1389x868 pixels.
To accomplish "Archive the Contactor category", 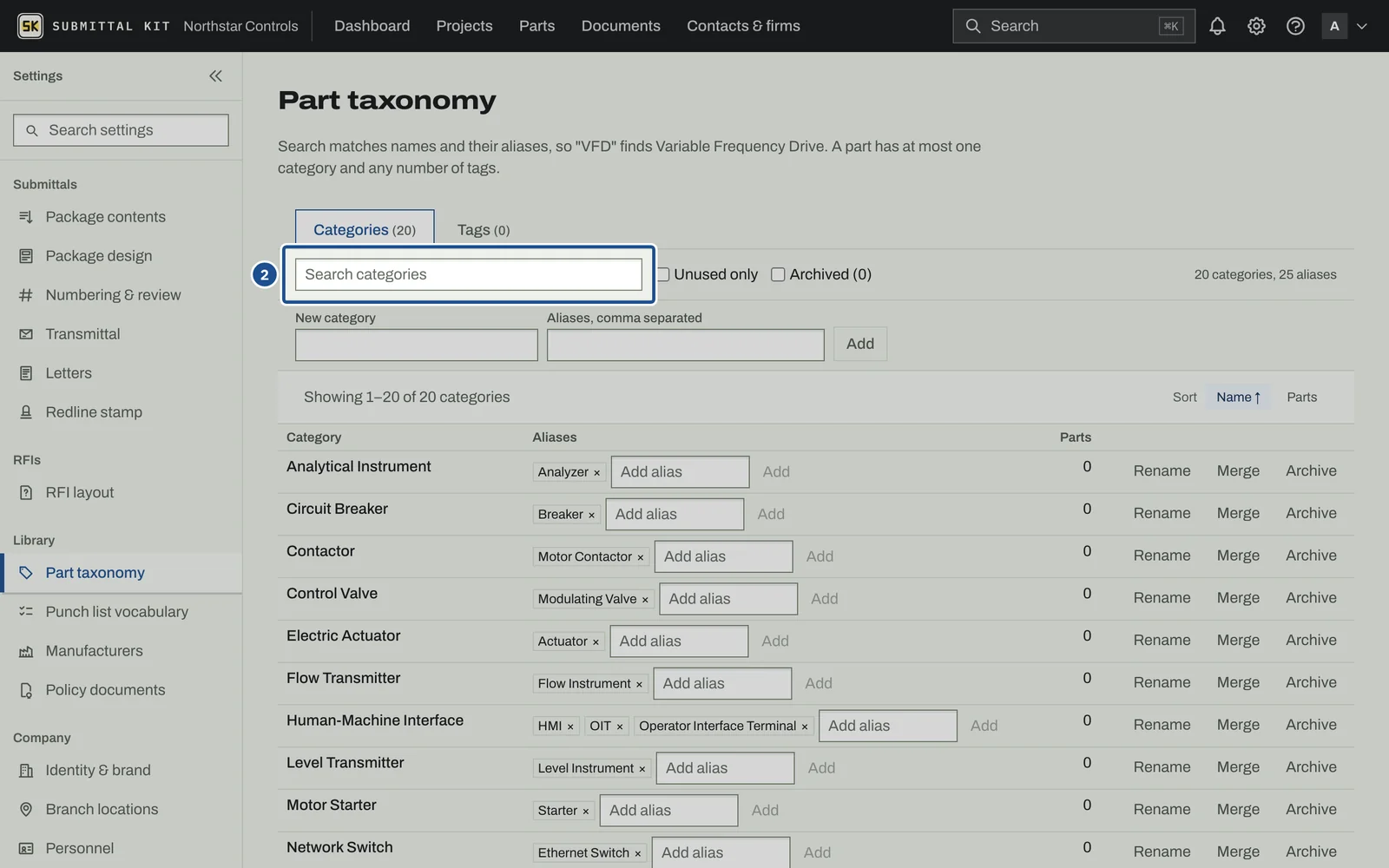I will pos(1311,556).
